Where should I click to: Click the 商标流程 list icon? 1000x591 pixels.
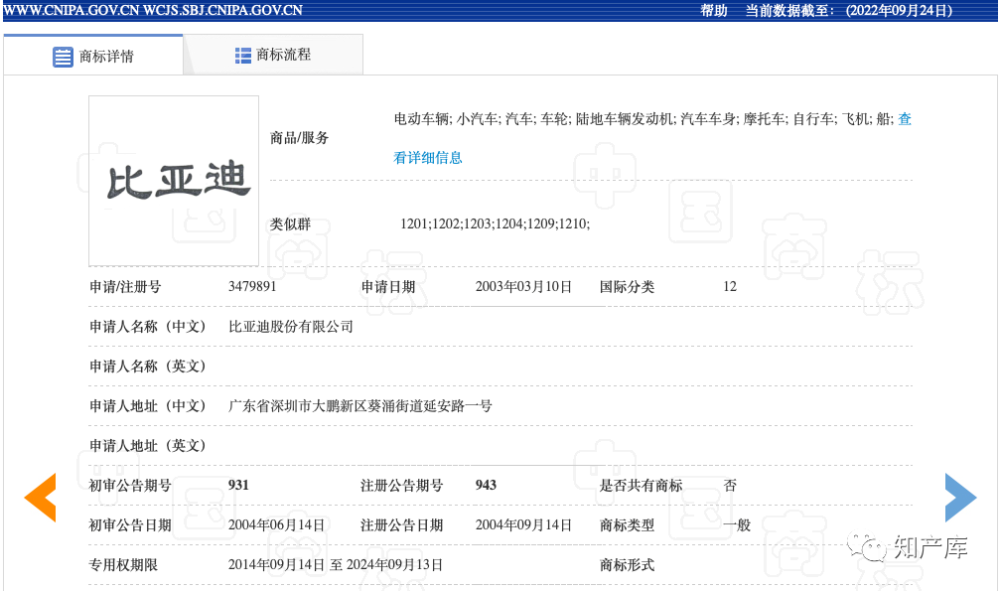point(242,55)
